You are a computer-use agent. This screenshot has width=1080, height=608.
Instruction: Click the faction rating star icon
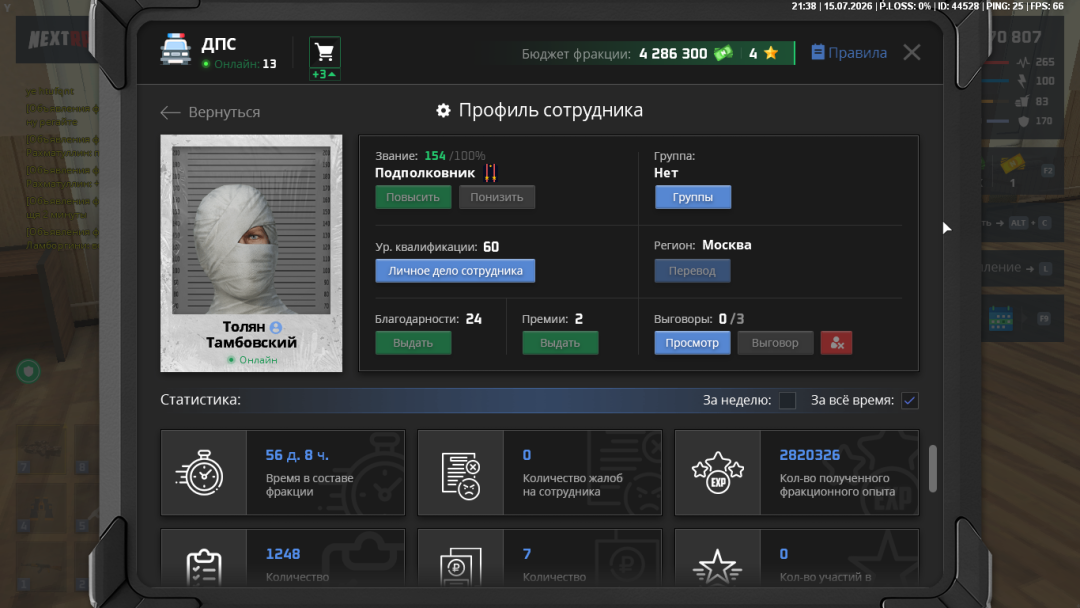pos(771,53)
